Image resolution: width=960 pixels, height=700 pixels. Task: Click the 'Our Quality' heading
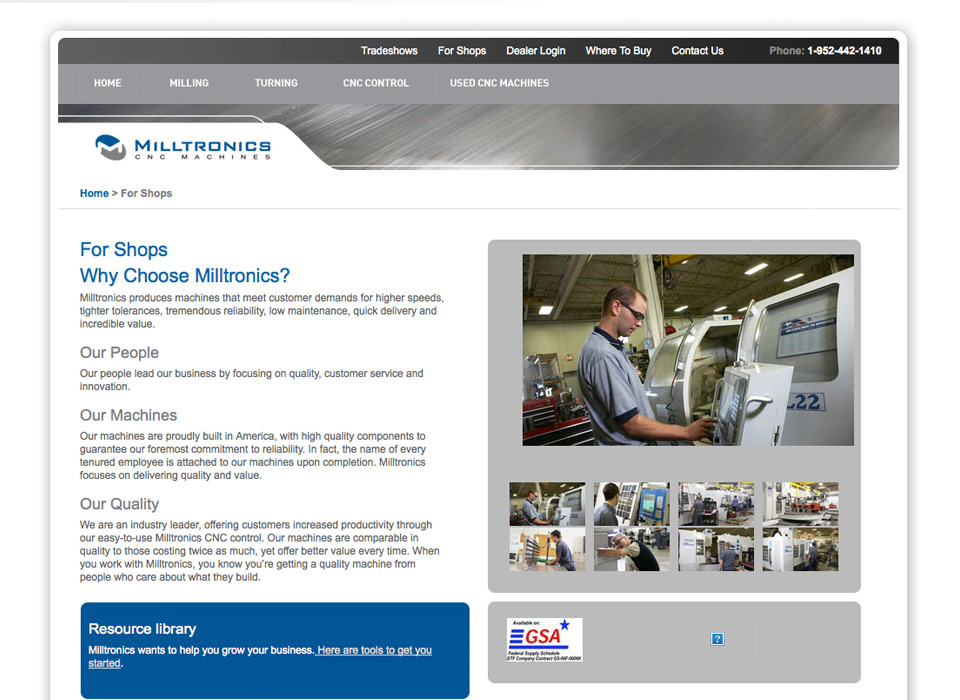pyautogui.click(x=119, y=504)
